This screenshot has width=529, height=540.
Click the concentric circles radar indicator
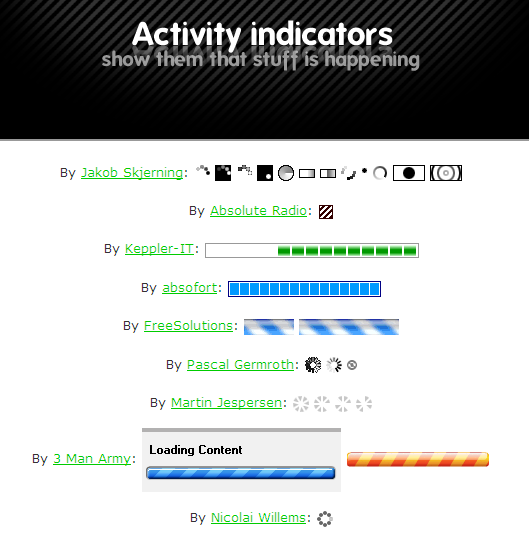446,173
